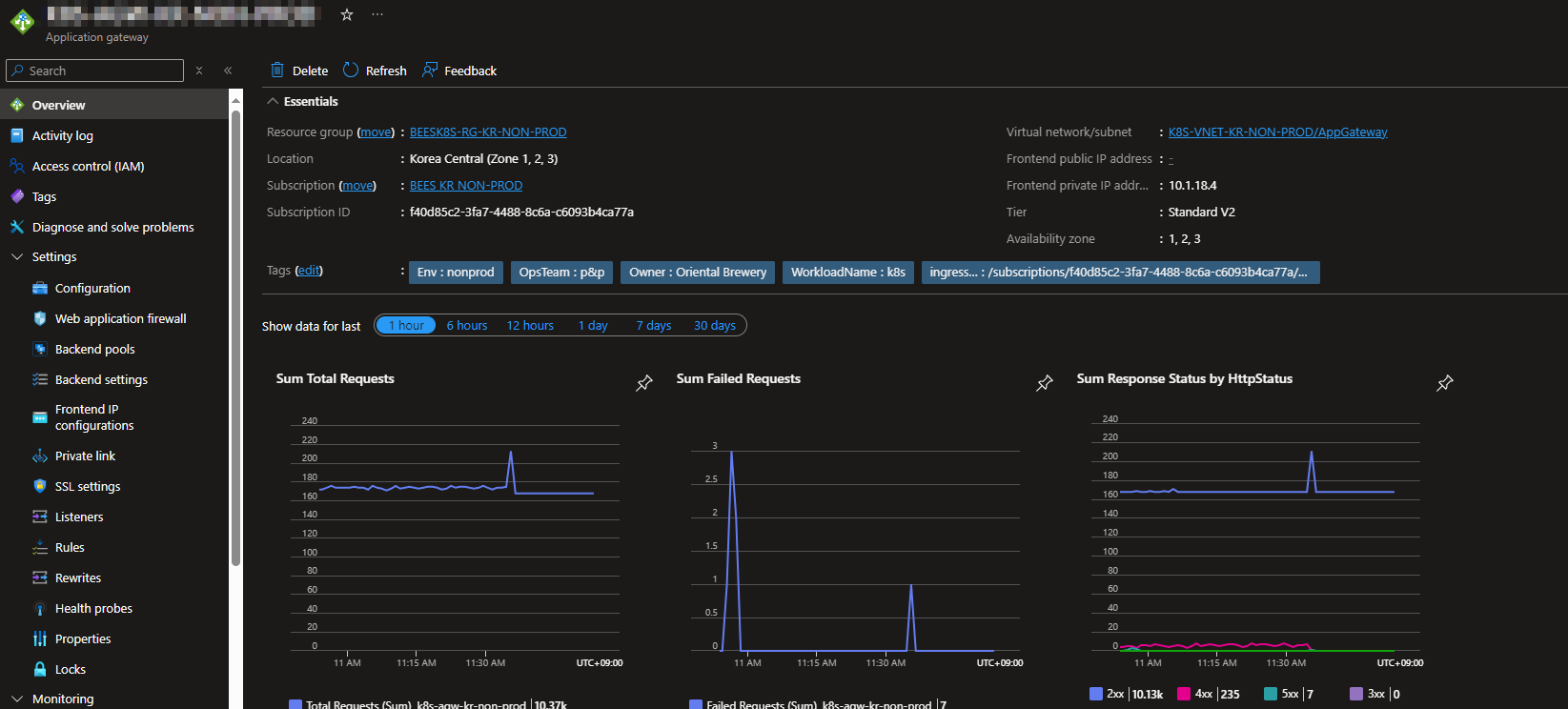Image resolution: width=1568 pixels, height=709 pixels.
Task: Click the 3xx legend color swatch
Action: [1356, 694]
